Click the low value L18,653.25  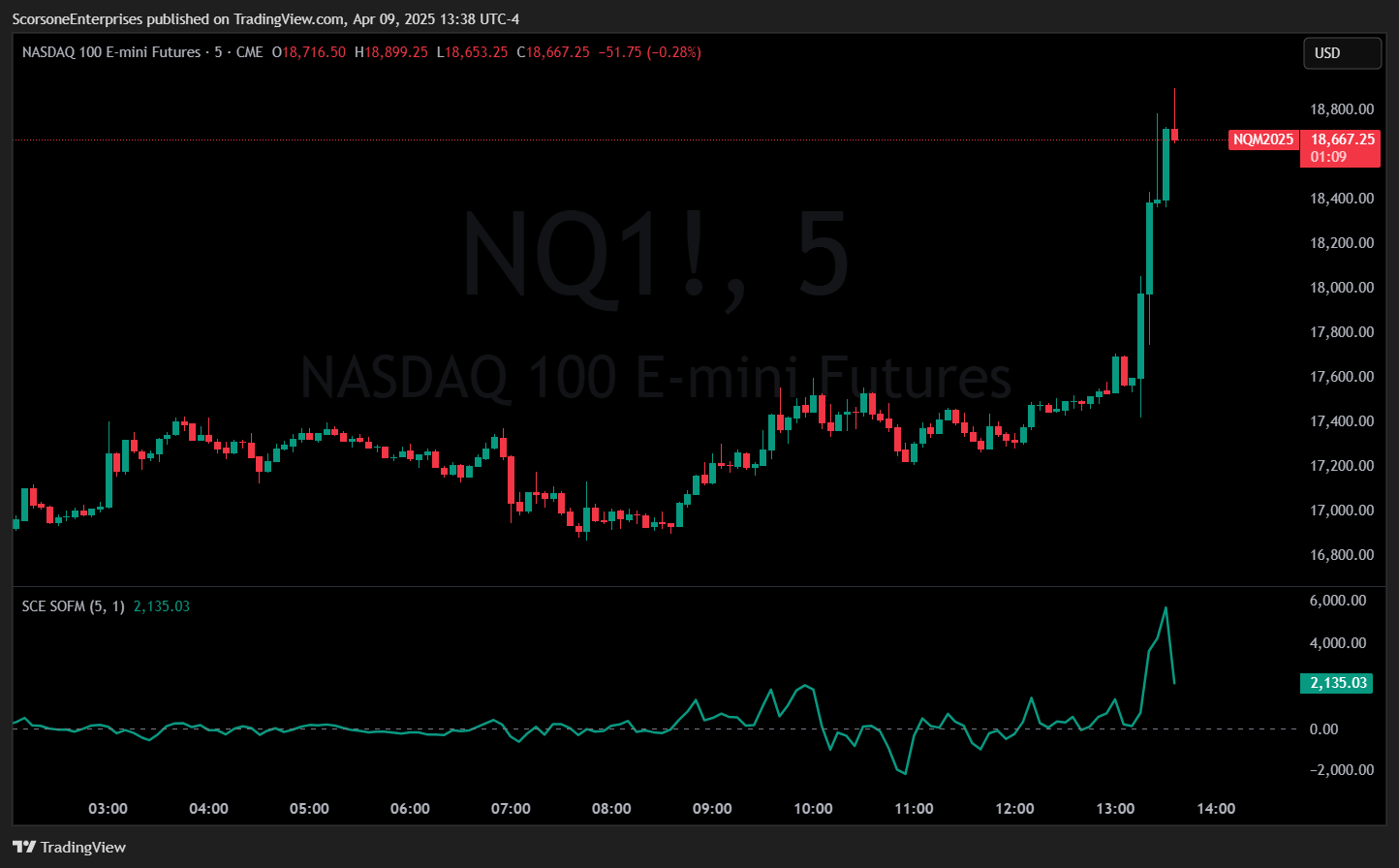[x=473, y=52]
